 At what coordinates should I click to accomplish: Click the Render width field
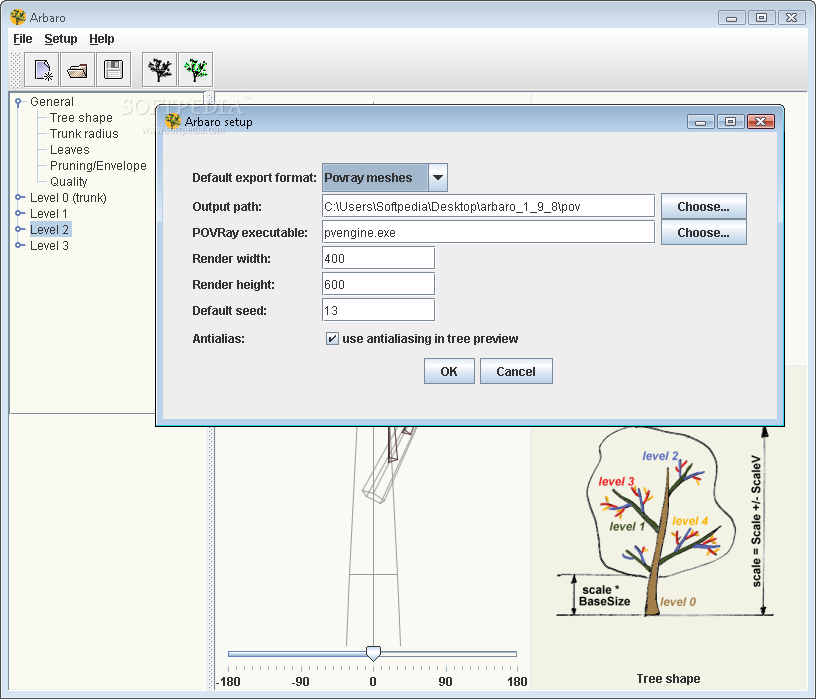pyautogui.click(x=378, y=258)
